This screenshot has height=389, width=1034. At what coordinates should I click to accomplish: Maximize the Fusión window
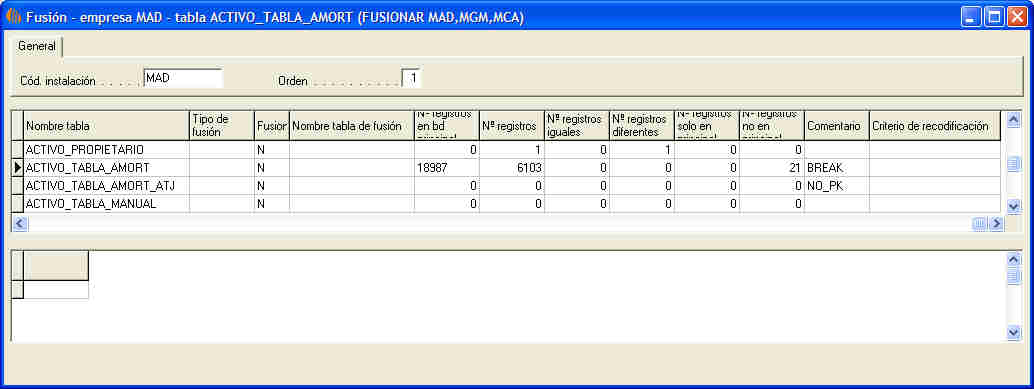click(994, 16)
